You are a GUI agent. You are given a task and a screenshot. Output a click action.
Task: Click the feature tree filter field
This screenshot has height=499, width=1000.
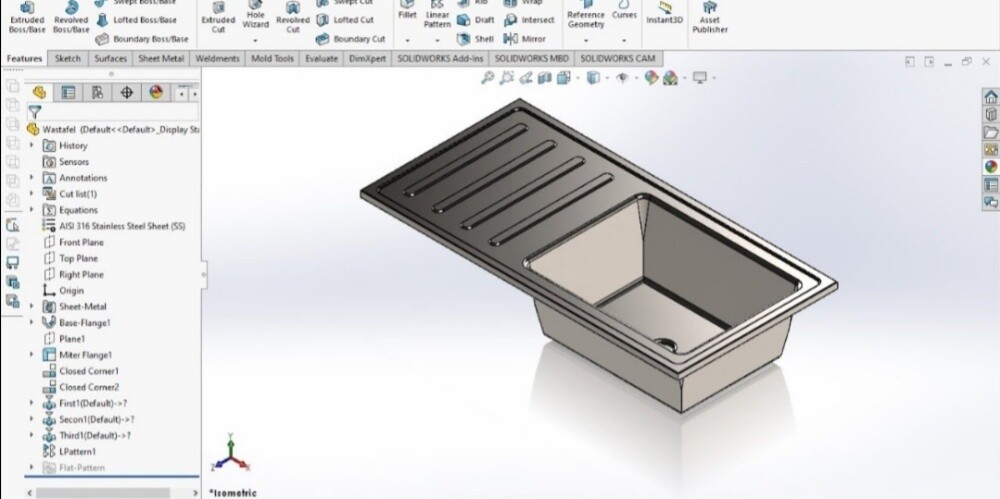point(113,112)
